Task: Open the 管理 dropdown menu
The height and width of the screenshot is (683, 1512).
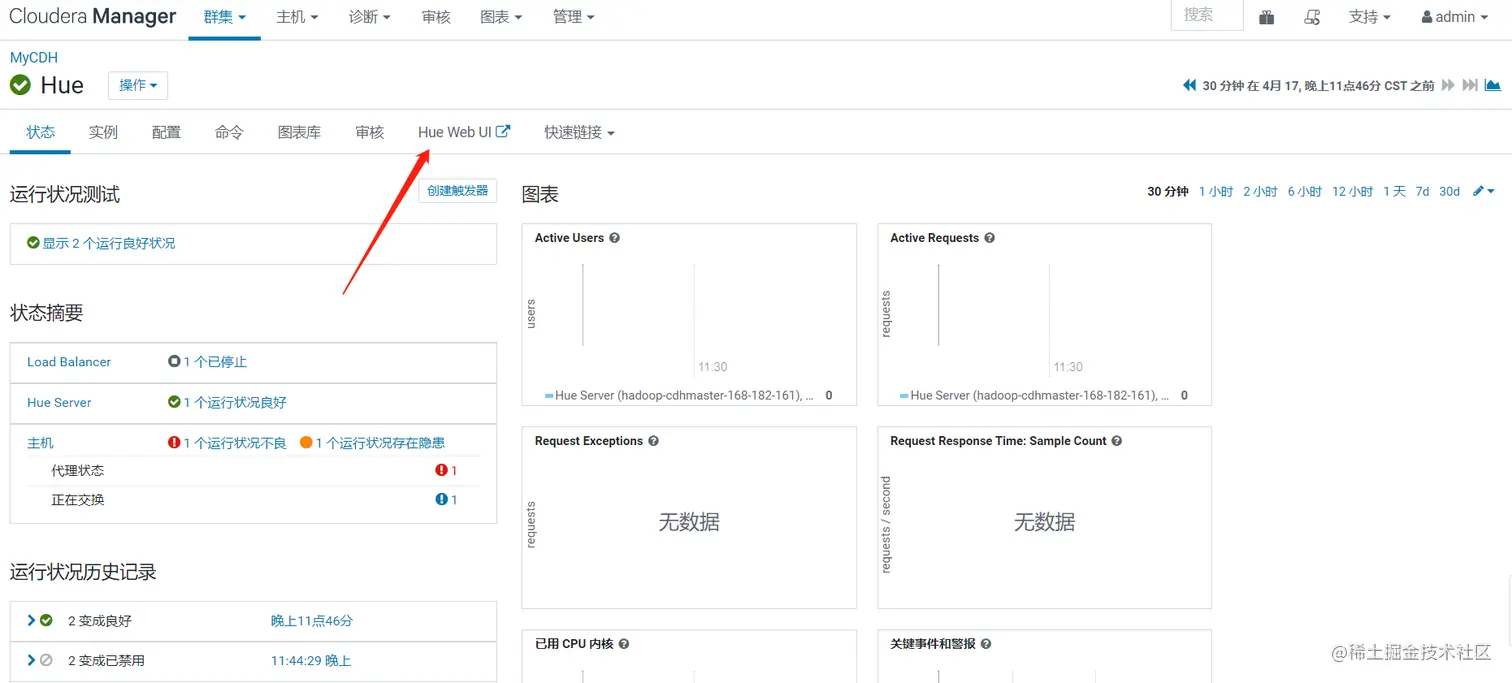Action: (573, 17)
